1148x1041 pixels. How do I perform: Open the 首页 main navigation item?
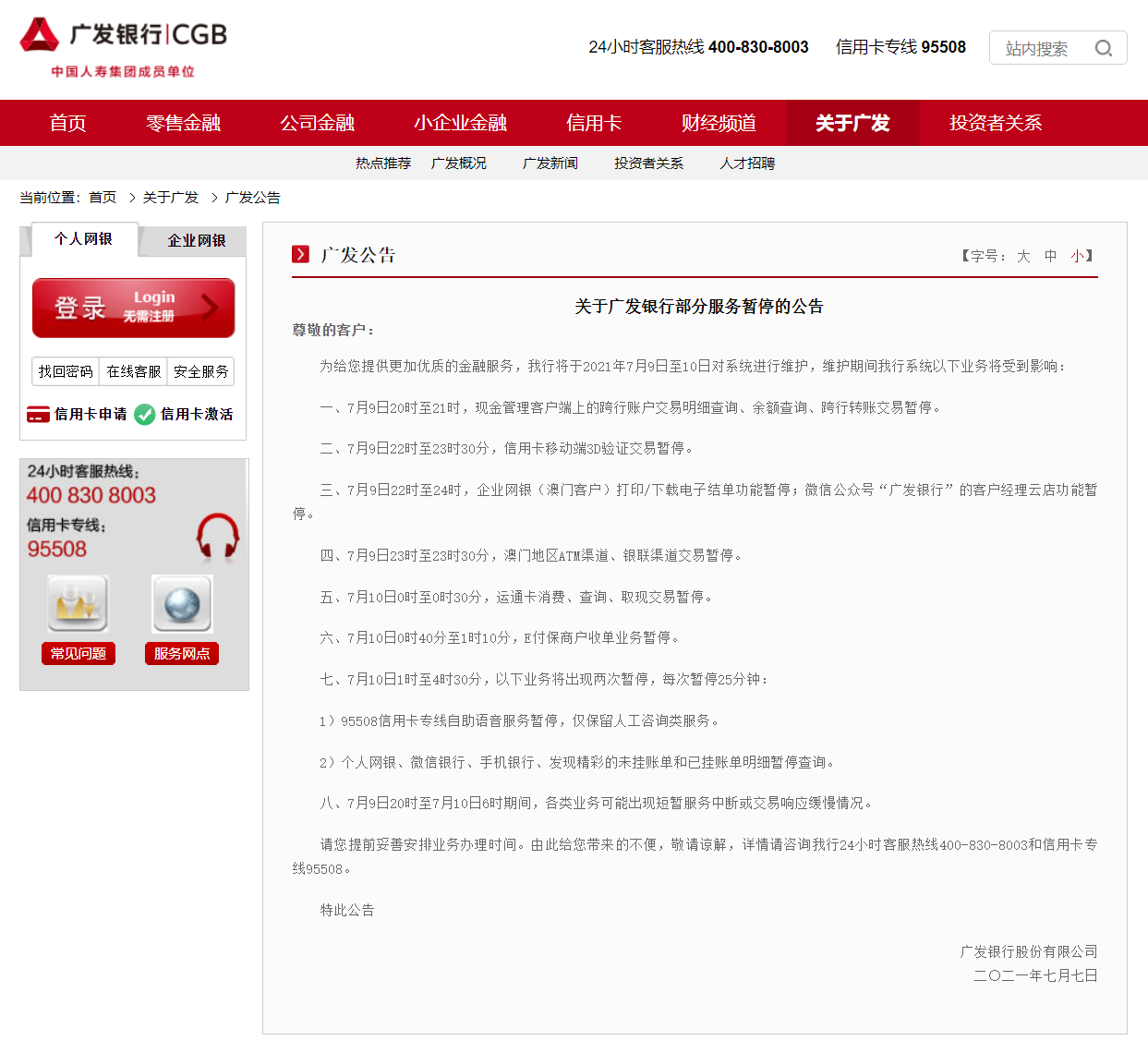pyautogui.click(x=67, y=123)
